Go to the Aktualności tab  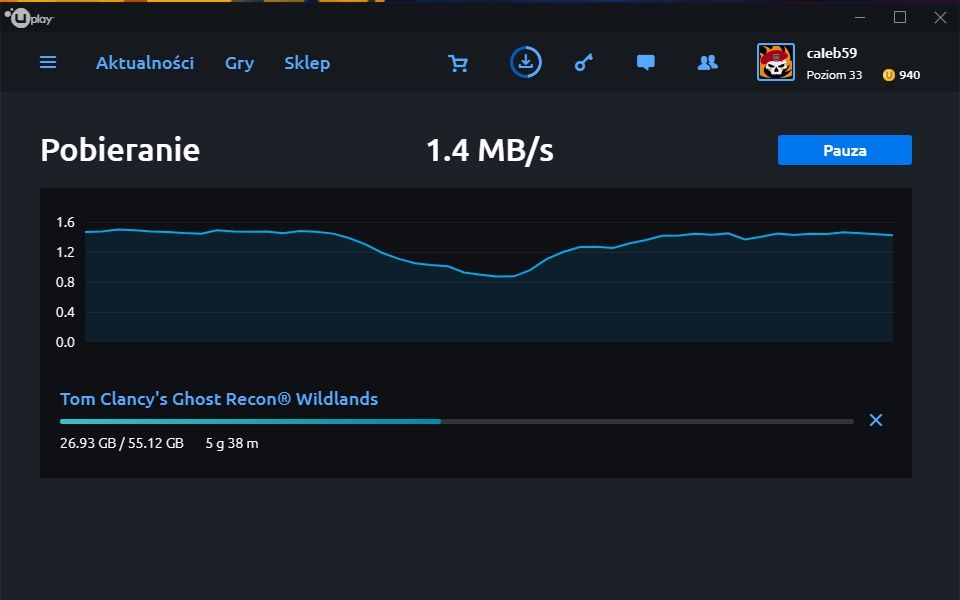point(144,62)
